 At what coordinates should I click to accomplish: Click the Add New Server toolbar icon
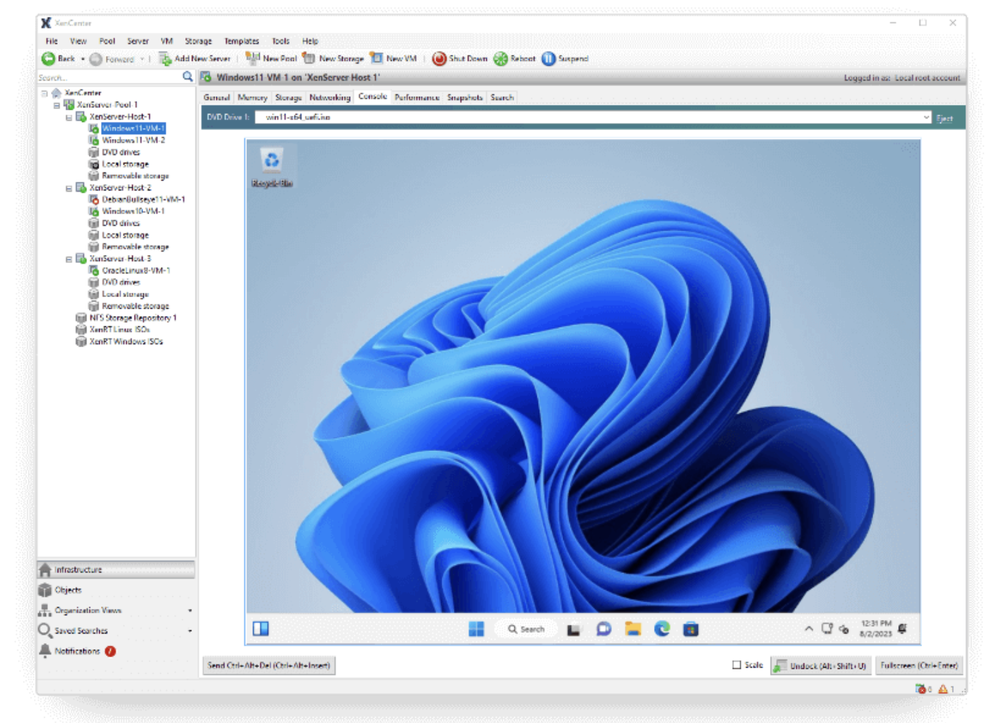[x=165, y=59]
